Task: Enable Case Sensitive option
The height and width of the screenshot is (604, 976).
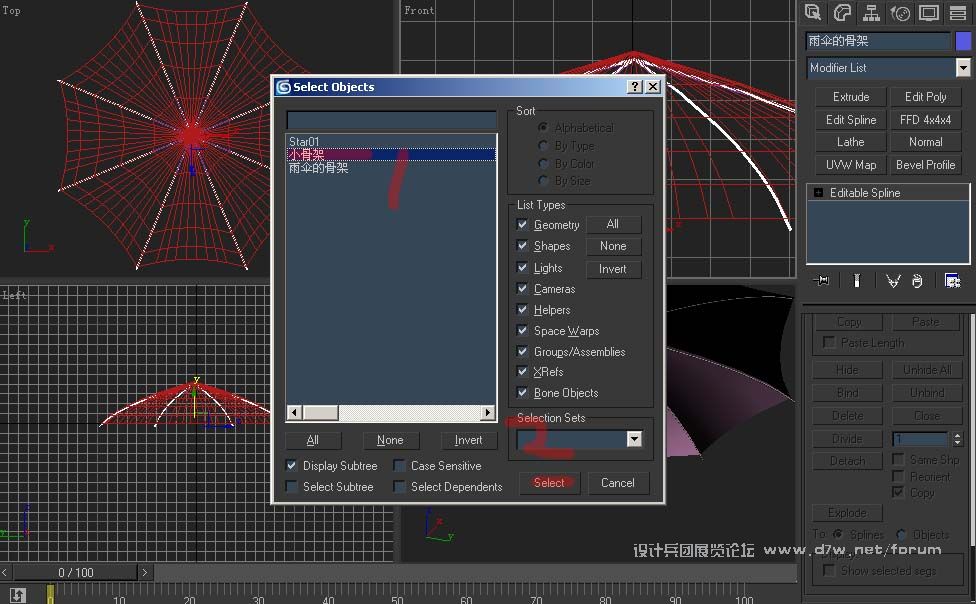Action: (x=399, y=465)
